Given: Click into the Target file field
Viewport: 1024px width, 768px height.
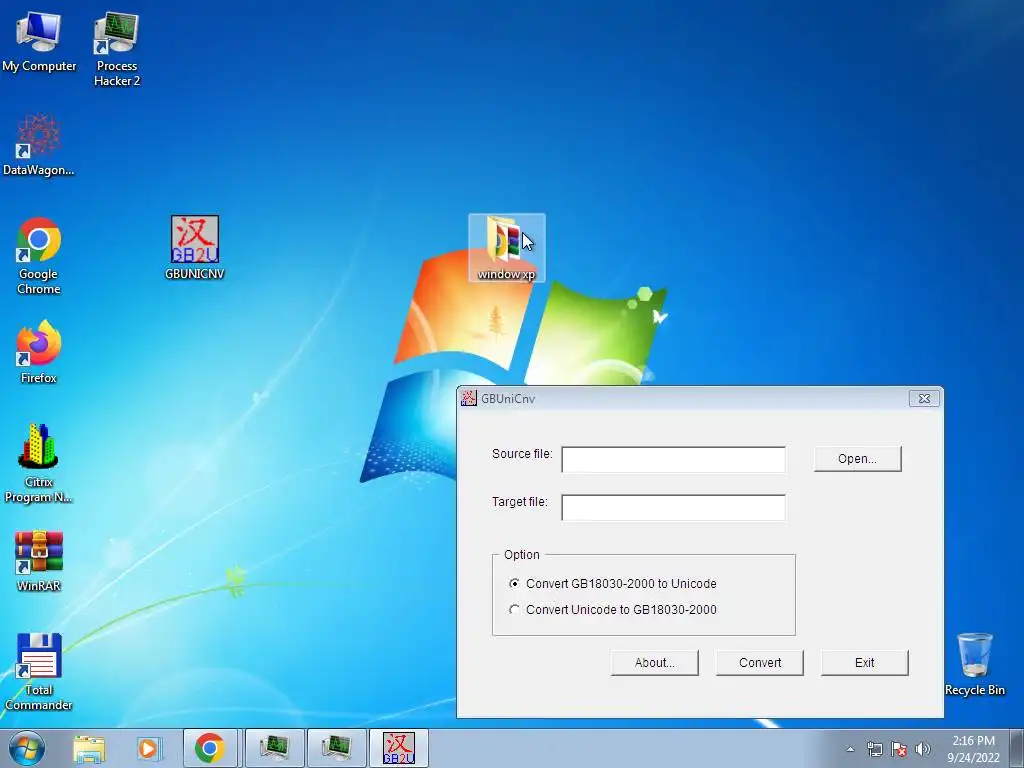Looking at the screenshot, I should (673, 507).
